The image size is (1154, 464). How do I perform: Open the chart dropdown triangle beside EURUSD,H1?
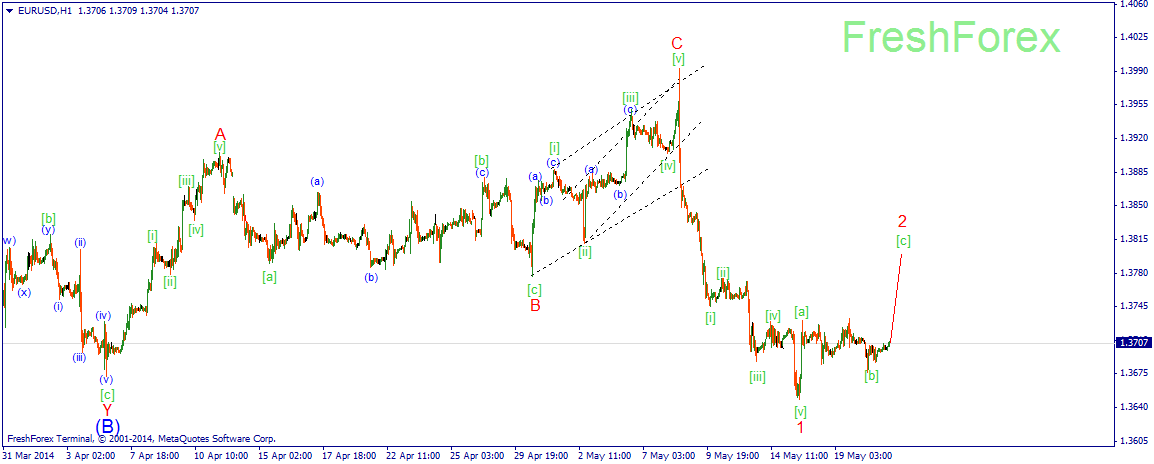9,9
